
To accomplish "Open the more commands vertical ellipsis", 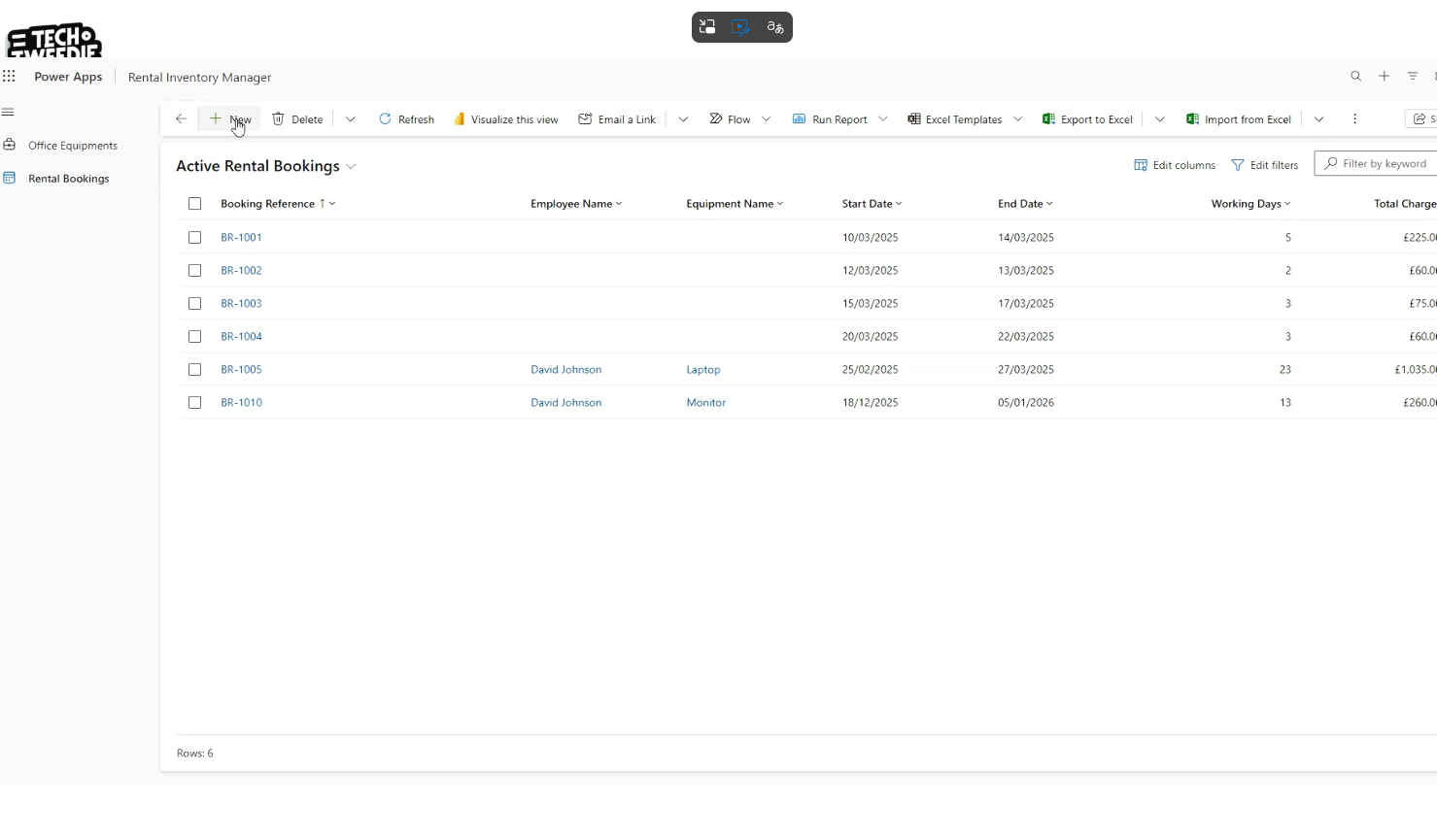I will (1354, 119).
